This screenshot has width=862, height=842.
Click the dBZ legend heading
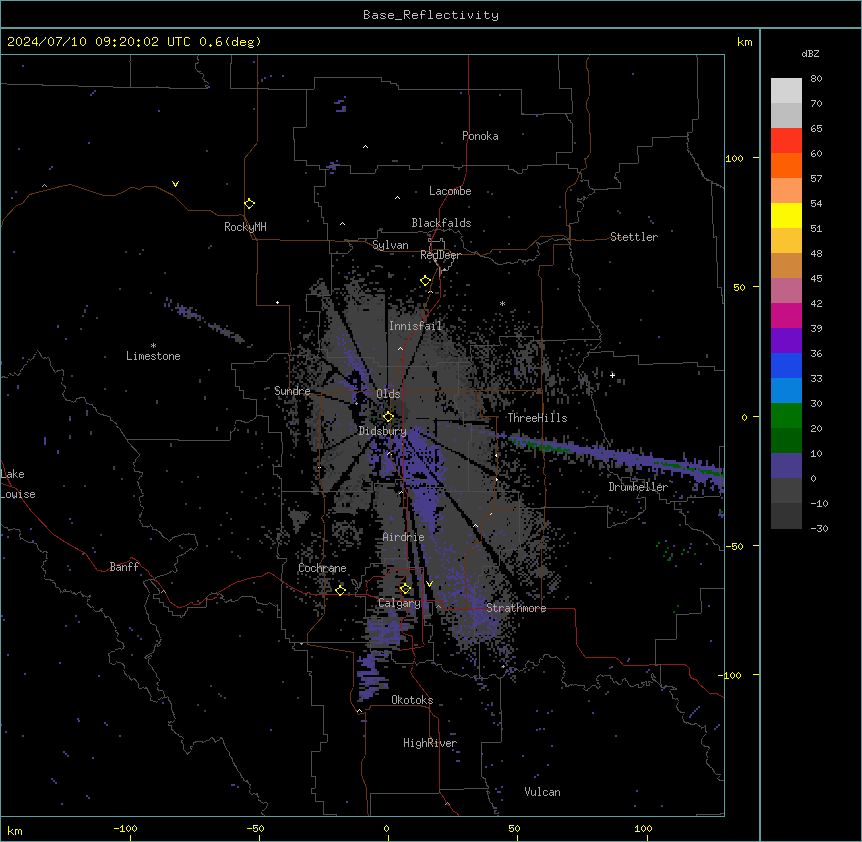(810, 54)
